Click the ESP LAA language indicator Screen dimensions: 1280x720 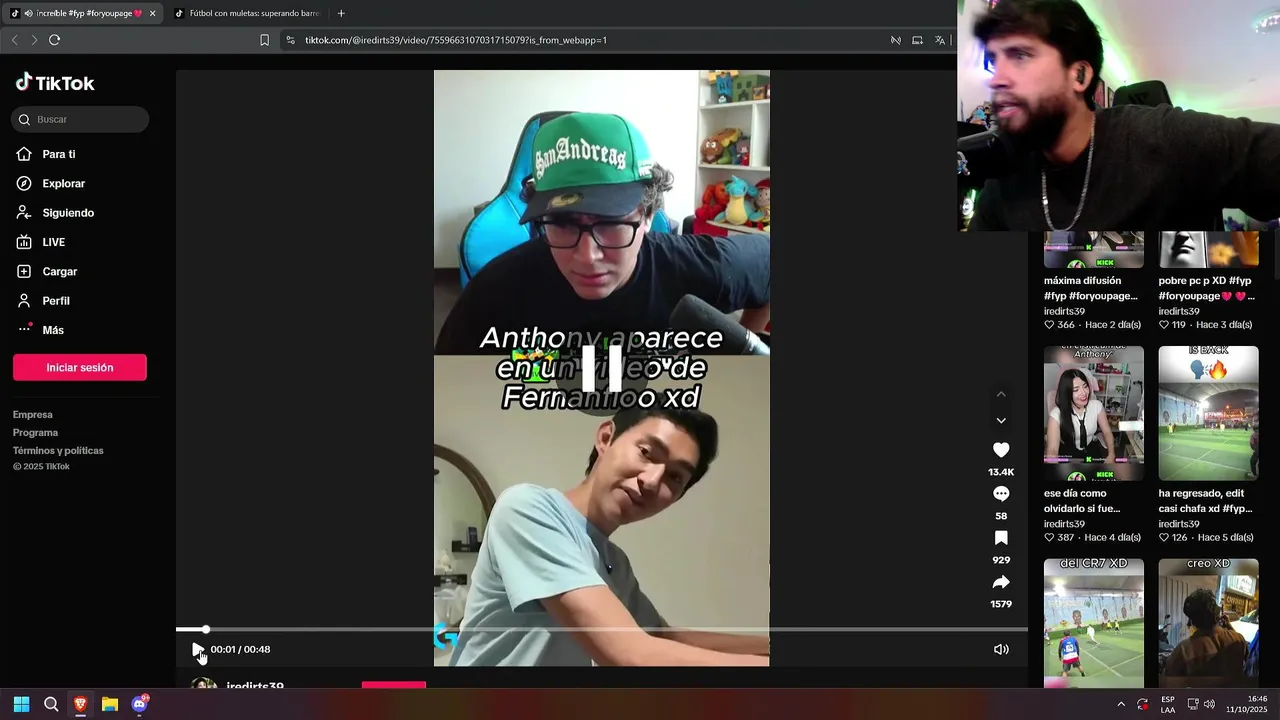pyautogui.click(x=1168, y=704)
